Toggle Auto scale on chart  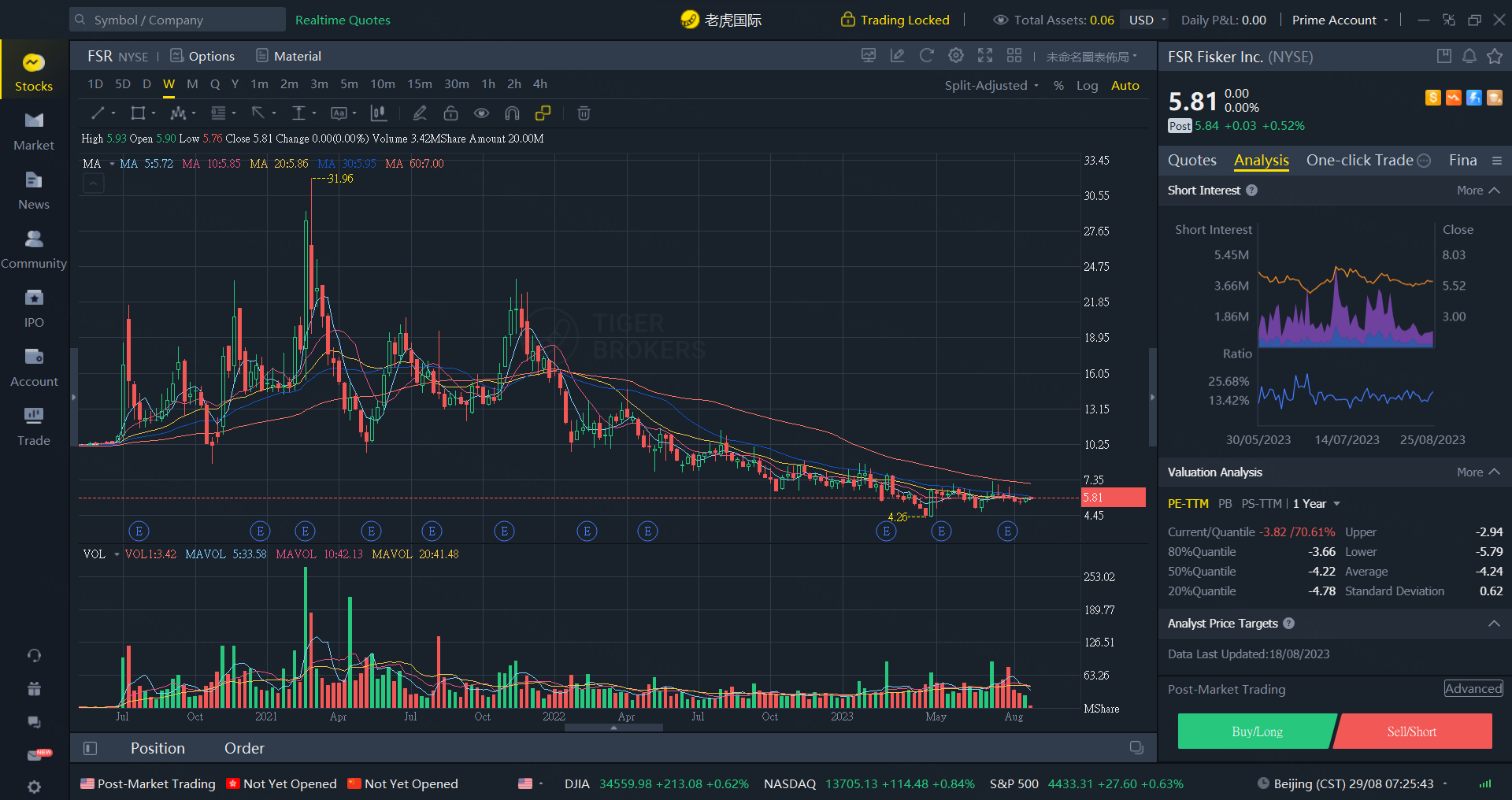coord(1125,86)
